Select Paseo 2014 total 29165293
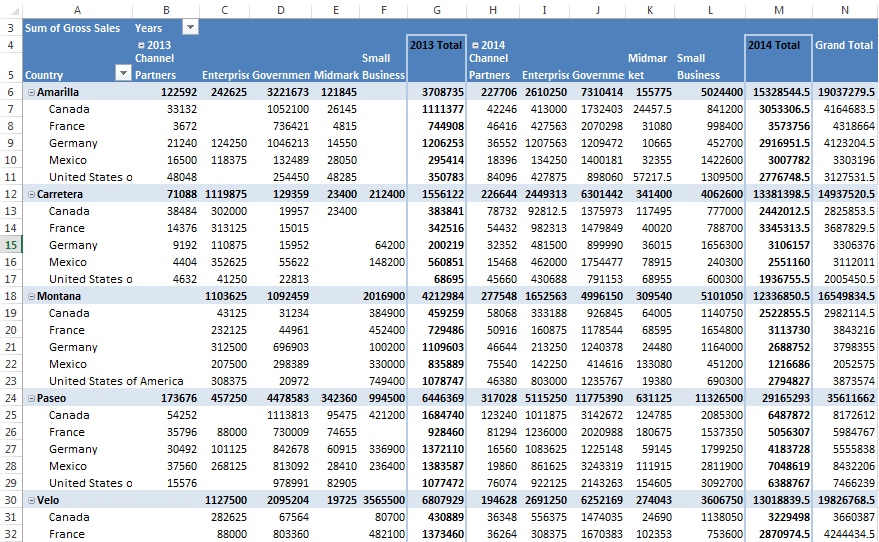This screenshot has height=542, width=879. click(x=779, y=398)
